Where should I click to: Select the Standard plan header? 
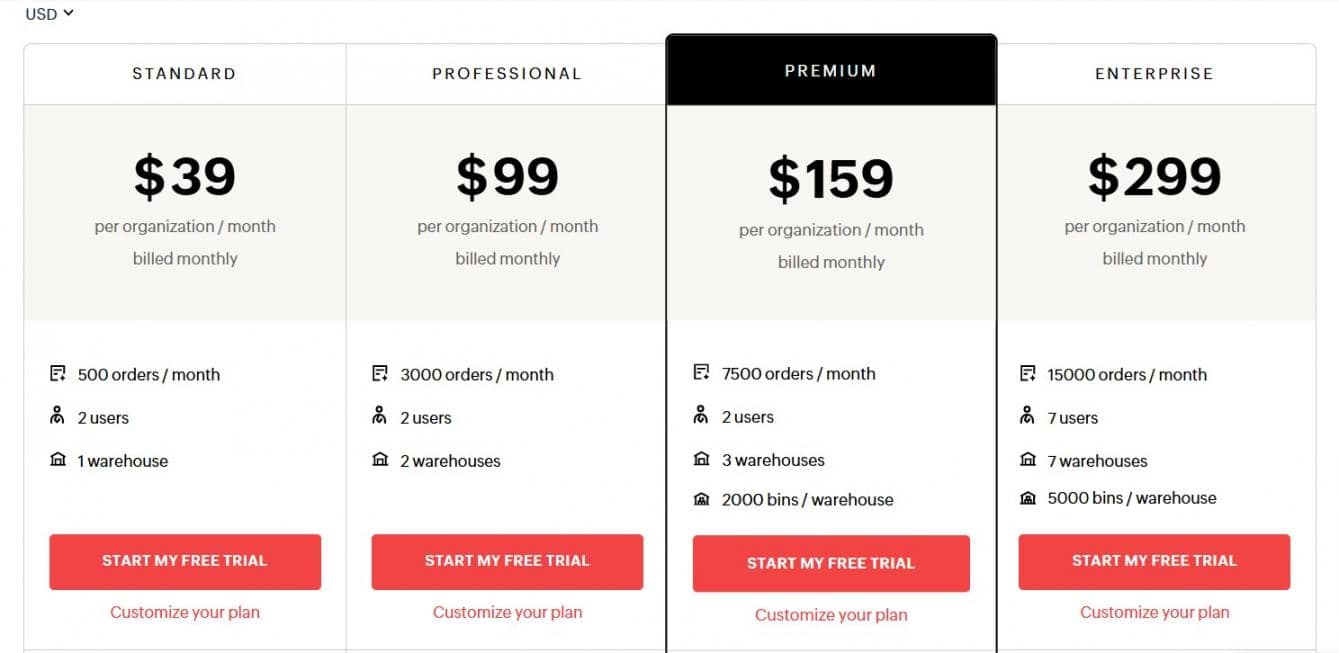coord(184,74)
